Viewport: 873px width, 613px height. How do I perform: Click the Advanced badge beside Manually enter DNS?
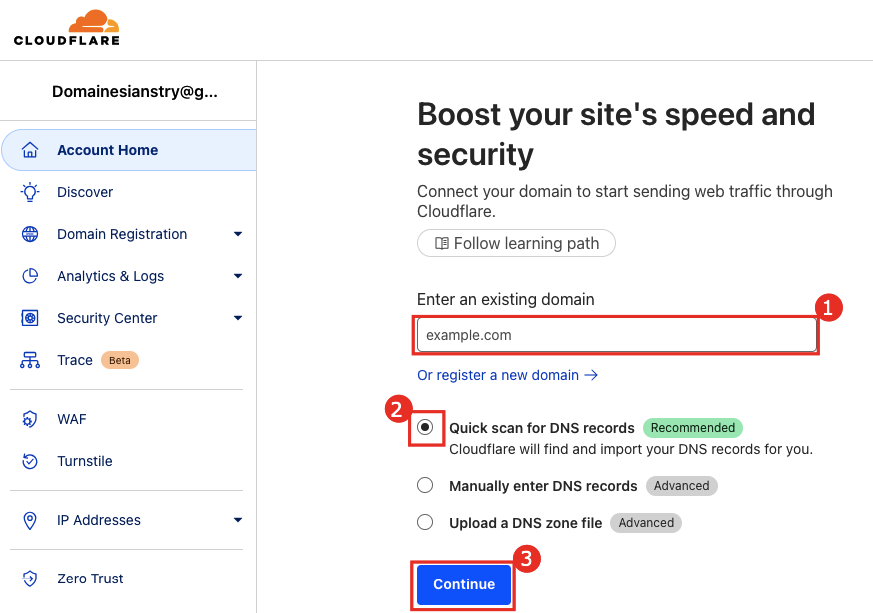[x=681, y=486]
